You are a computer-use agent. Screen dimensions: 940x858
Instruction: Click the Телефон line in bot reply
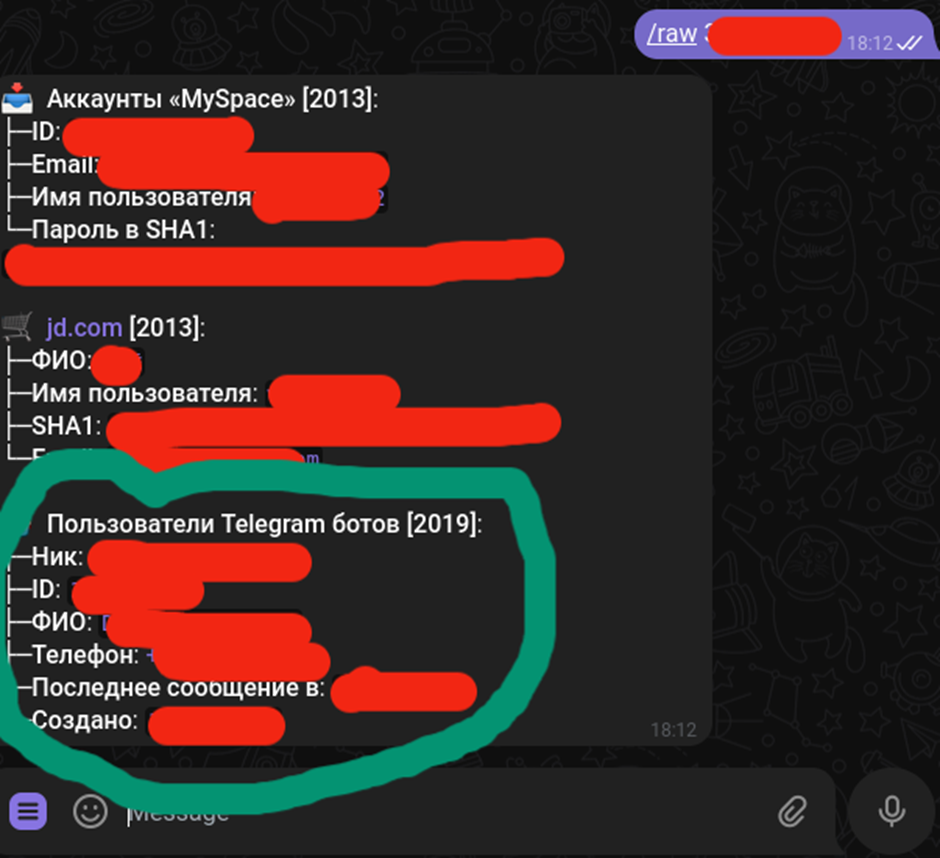coord(168,655)
